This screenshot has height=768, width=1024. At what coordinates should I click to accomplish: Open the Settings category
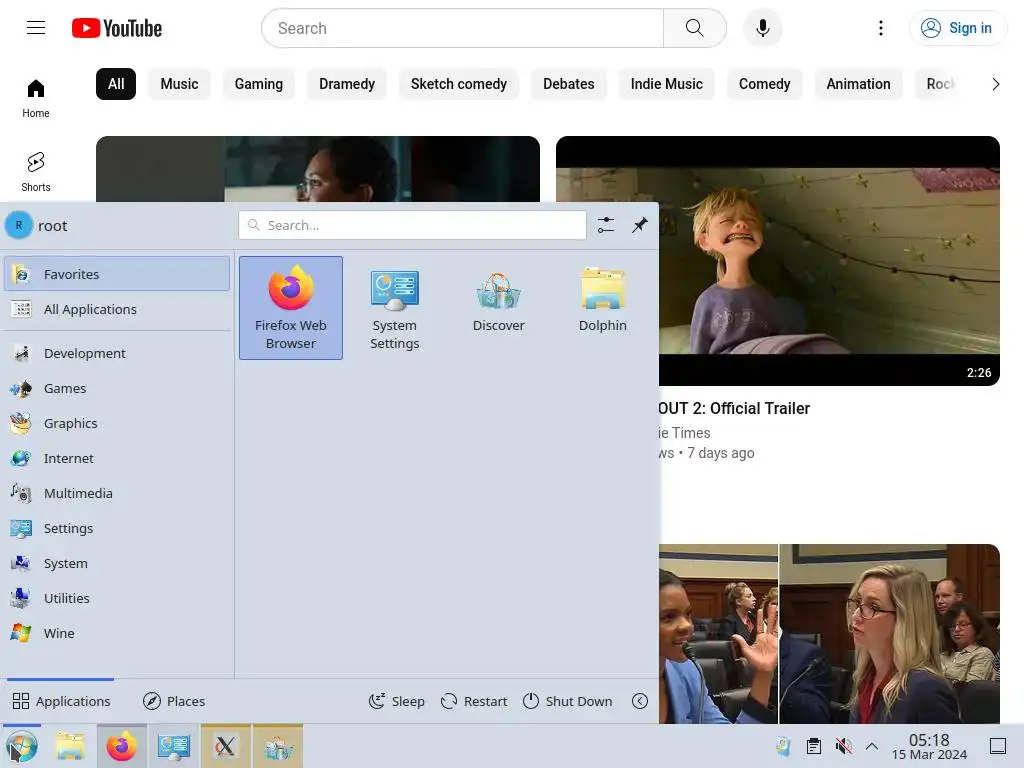tap(117, 528)
